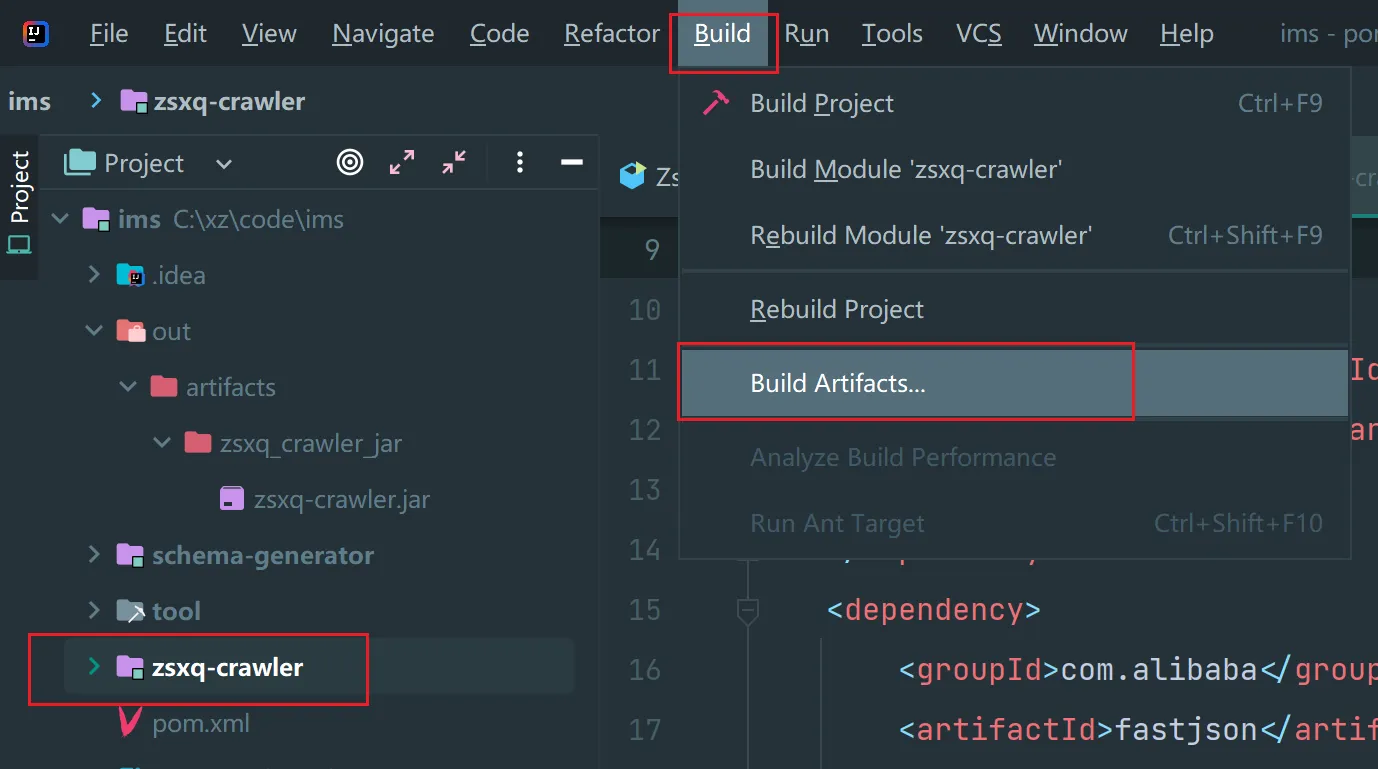This screenshot has width=1378, height=769.
Task: Expand the schema-generator module node
Action: (x=95, y=555)
